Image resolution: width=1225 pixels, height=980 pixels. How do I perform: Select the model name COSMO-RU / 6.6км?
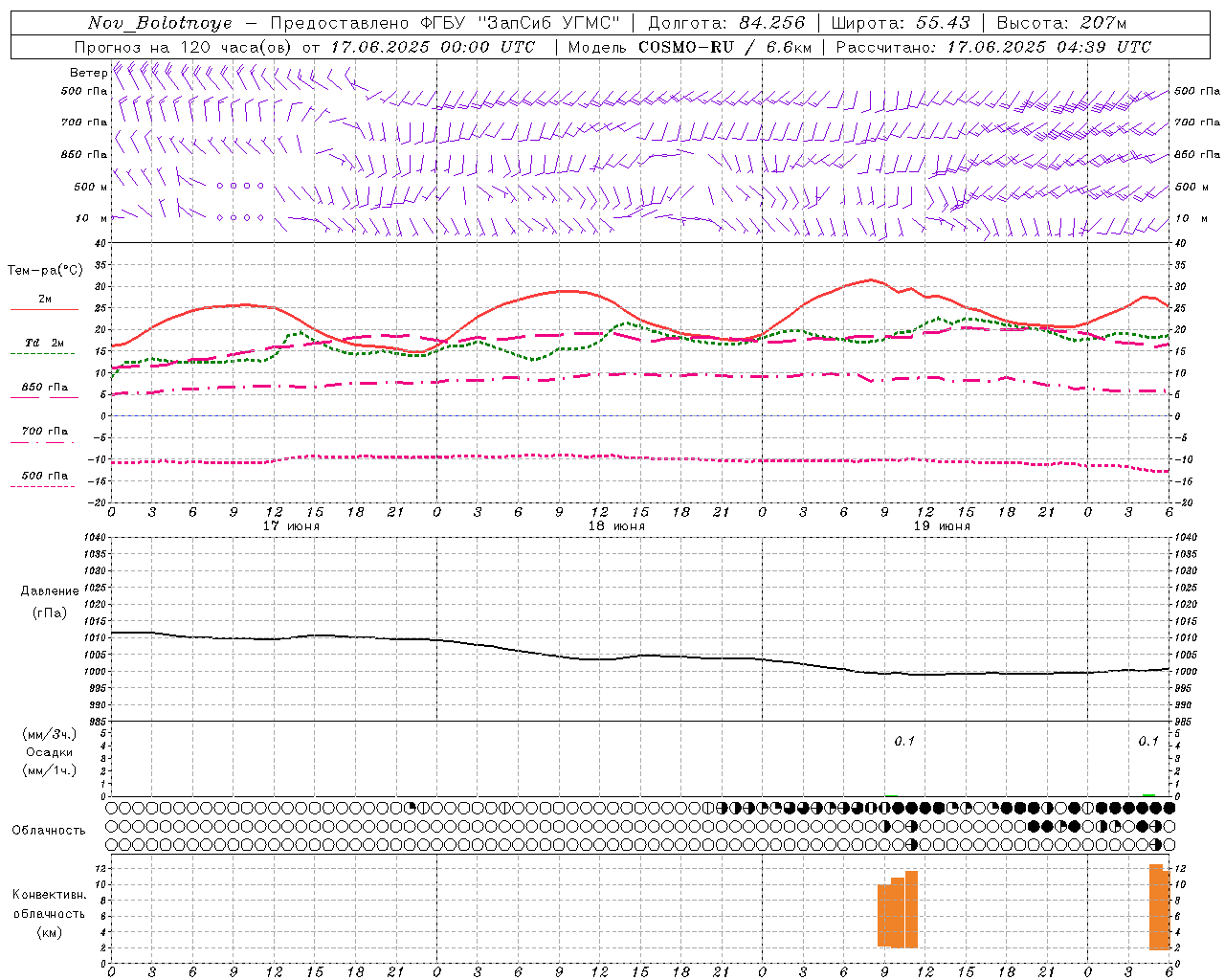point(725,47)
